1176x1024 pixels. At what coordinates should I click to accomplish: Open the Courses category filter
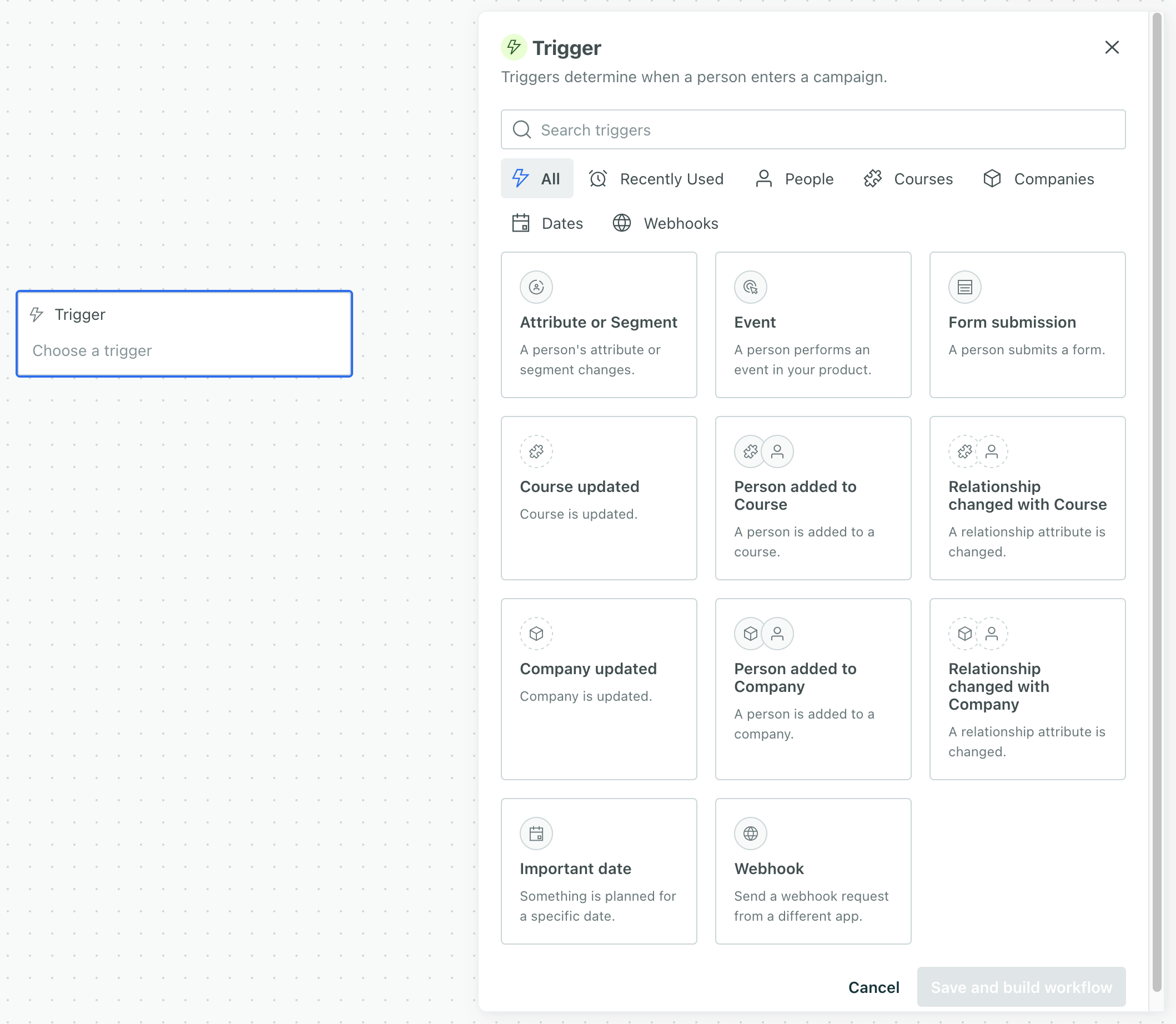[908, 178]
